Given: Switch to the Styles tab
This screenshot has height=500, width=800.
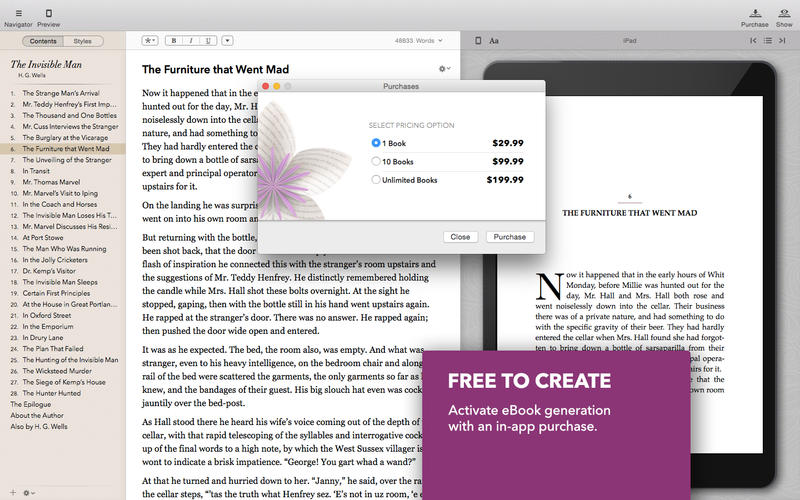Looking at the screenshot, I should click(83, 41).
